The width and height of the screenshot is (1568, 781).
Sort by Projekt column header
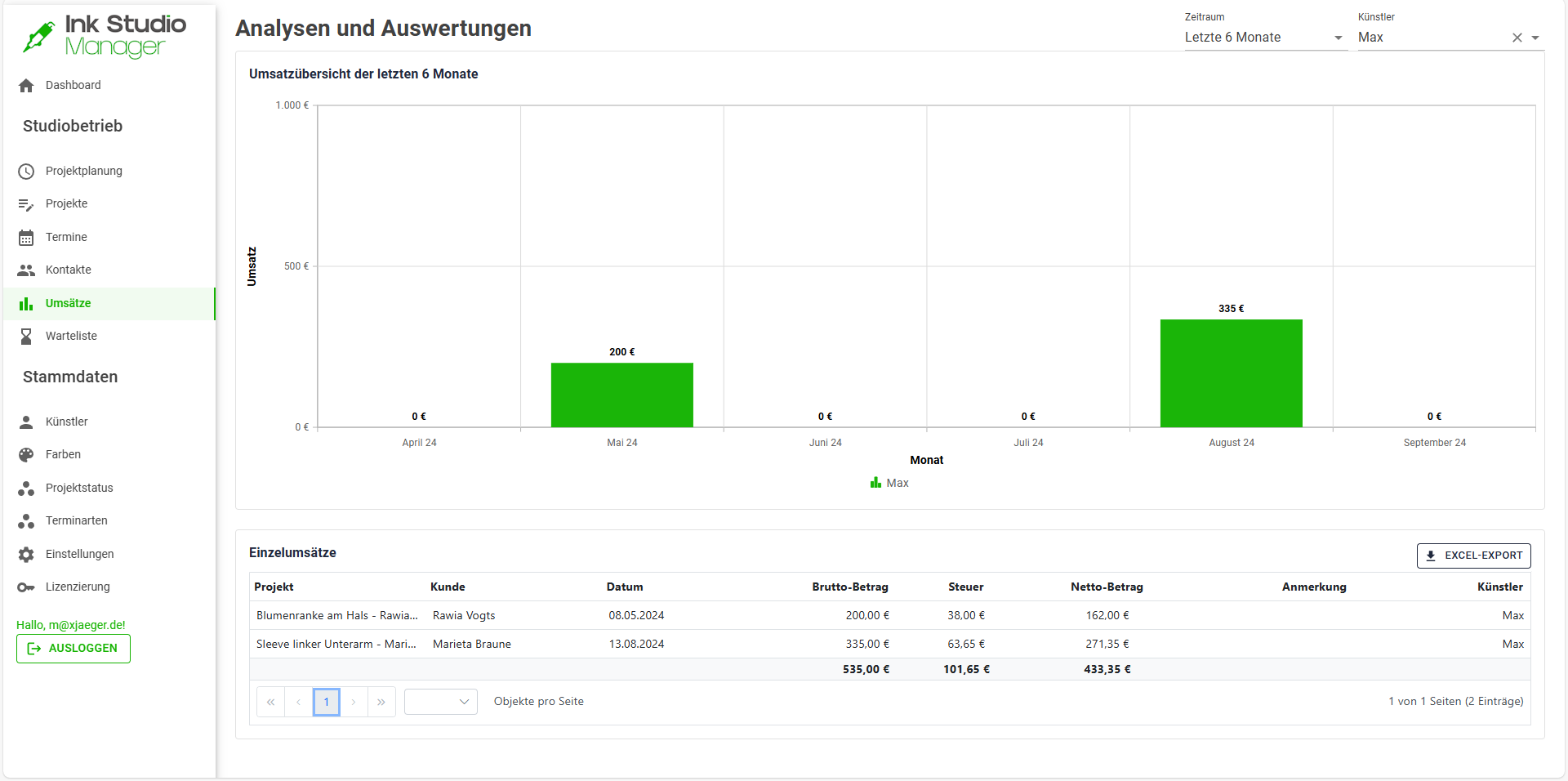(274, 587)
